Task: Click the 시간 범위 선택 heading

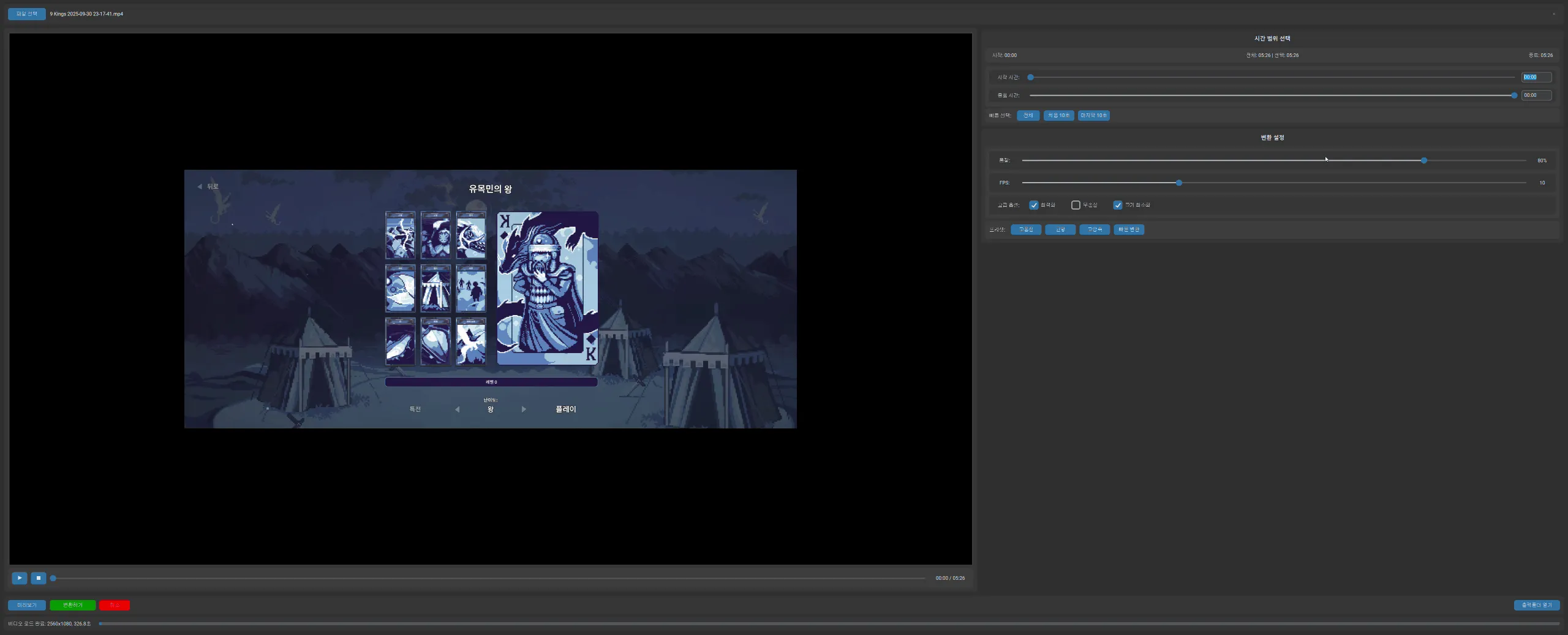Action: coord(1272,39)
